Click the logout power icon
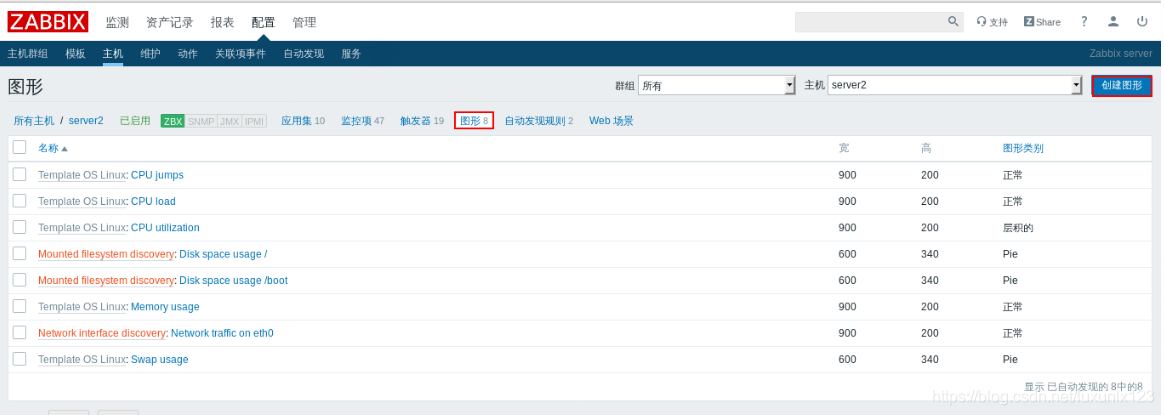The image size is (1164, 415). click(x=1142, y=22)
